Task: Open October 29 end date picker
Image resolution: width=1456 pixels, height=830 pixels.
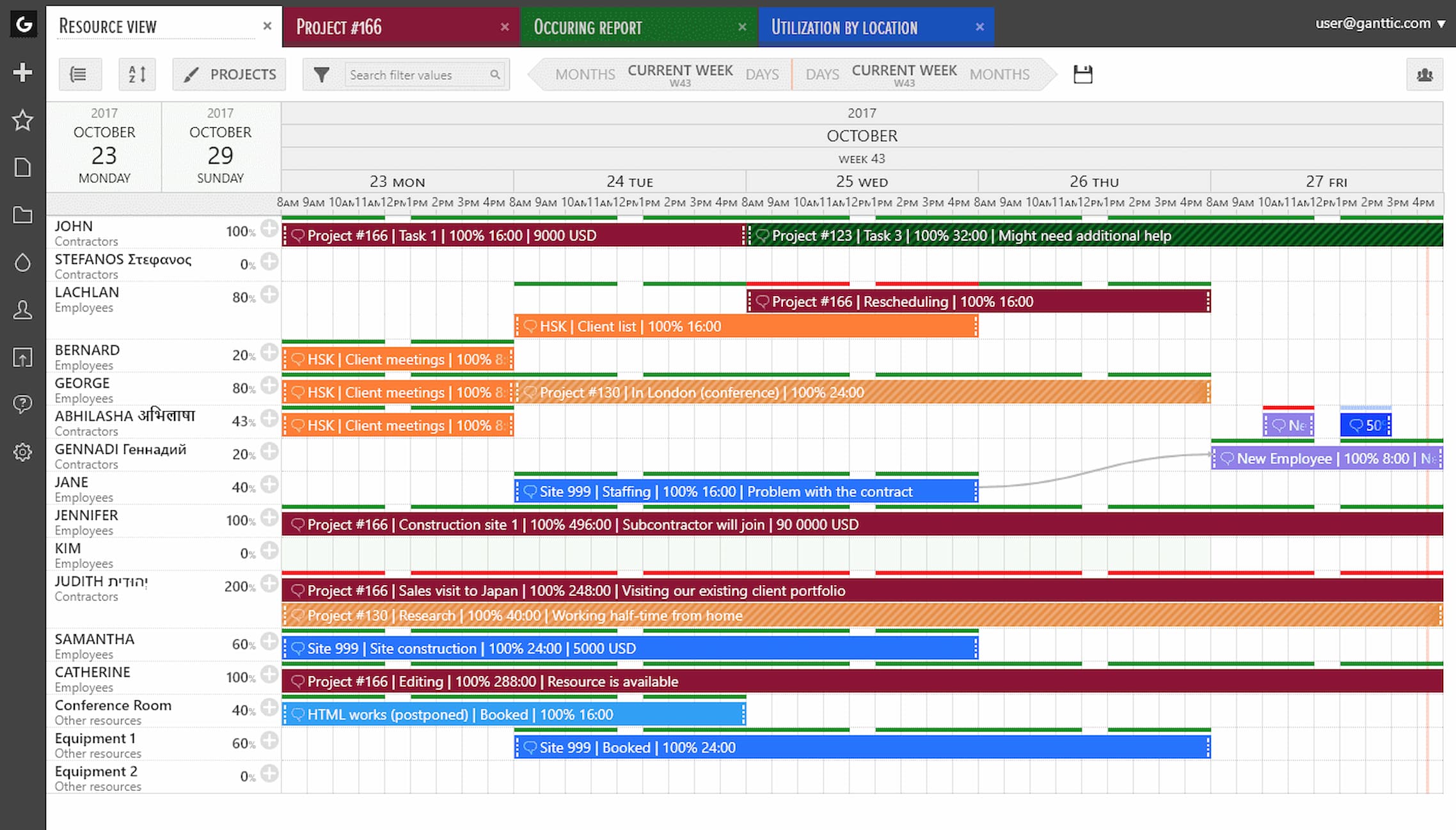Action: pyautogui.click(x=220, y=147)
